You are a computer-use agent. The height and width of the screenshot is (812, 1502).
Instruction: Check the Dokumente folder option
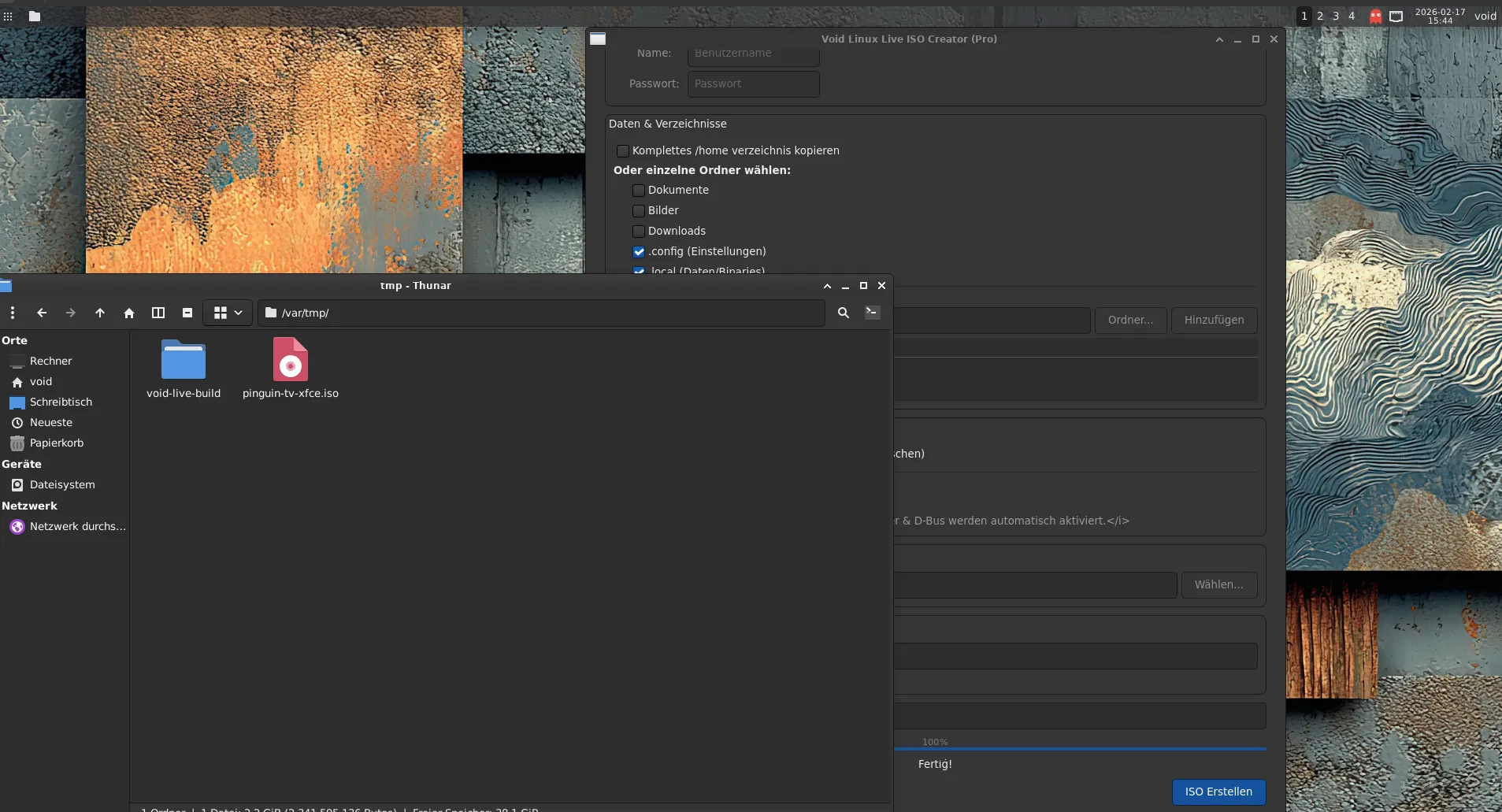(639, 191)
